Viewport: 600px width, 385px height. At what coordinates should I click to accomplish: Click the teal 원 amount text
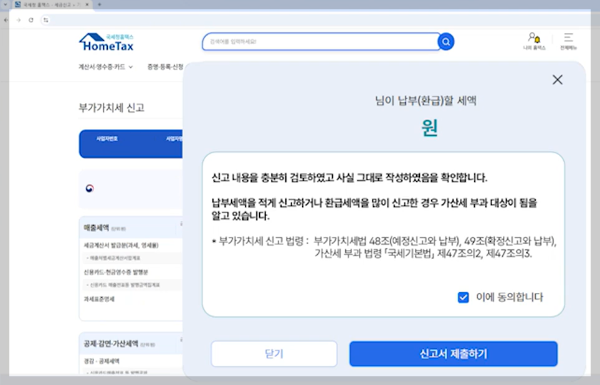click(x=430, y=127)
